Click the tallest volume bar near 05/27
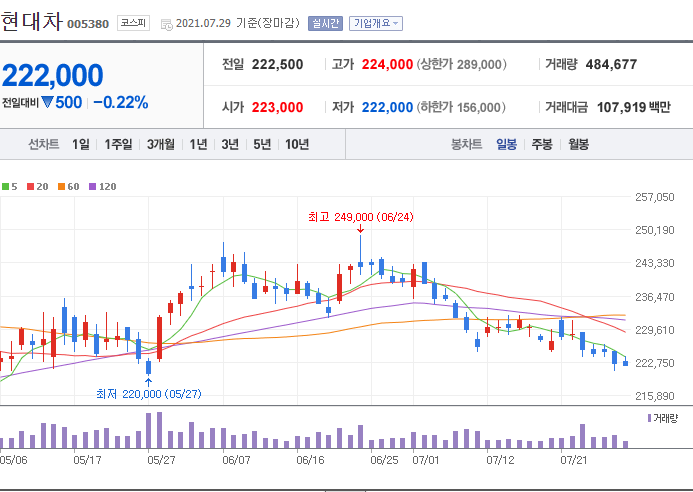This screenshot has height=492, width=693. point(160,430)
